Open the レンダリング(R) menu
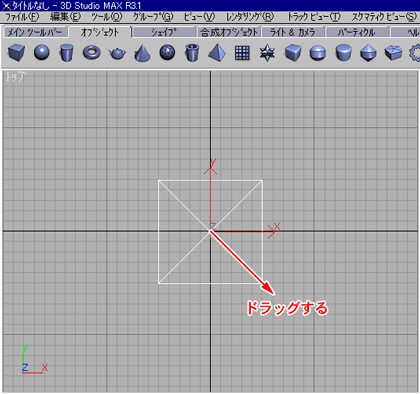 pos(250,16)
